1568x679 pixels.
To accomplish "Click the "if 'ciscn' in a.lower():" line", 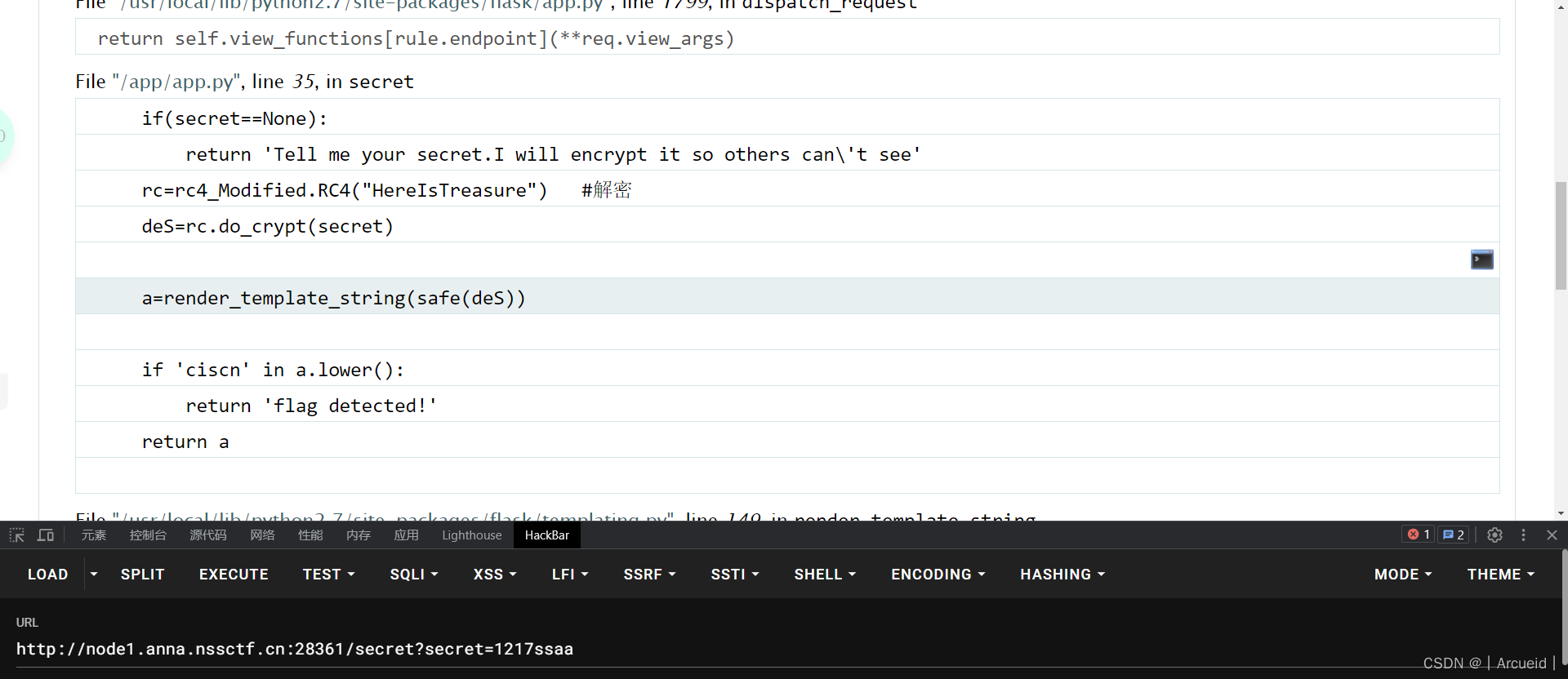I will (787, 368).
